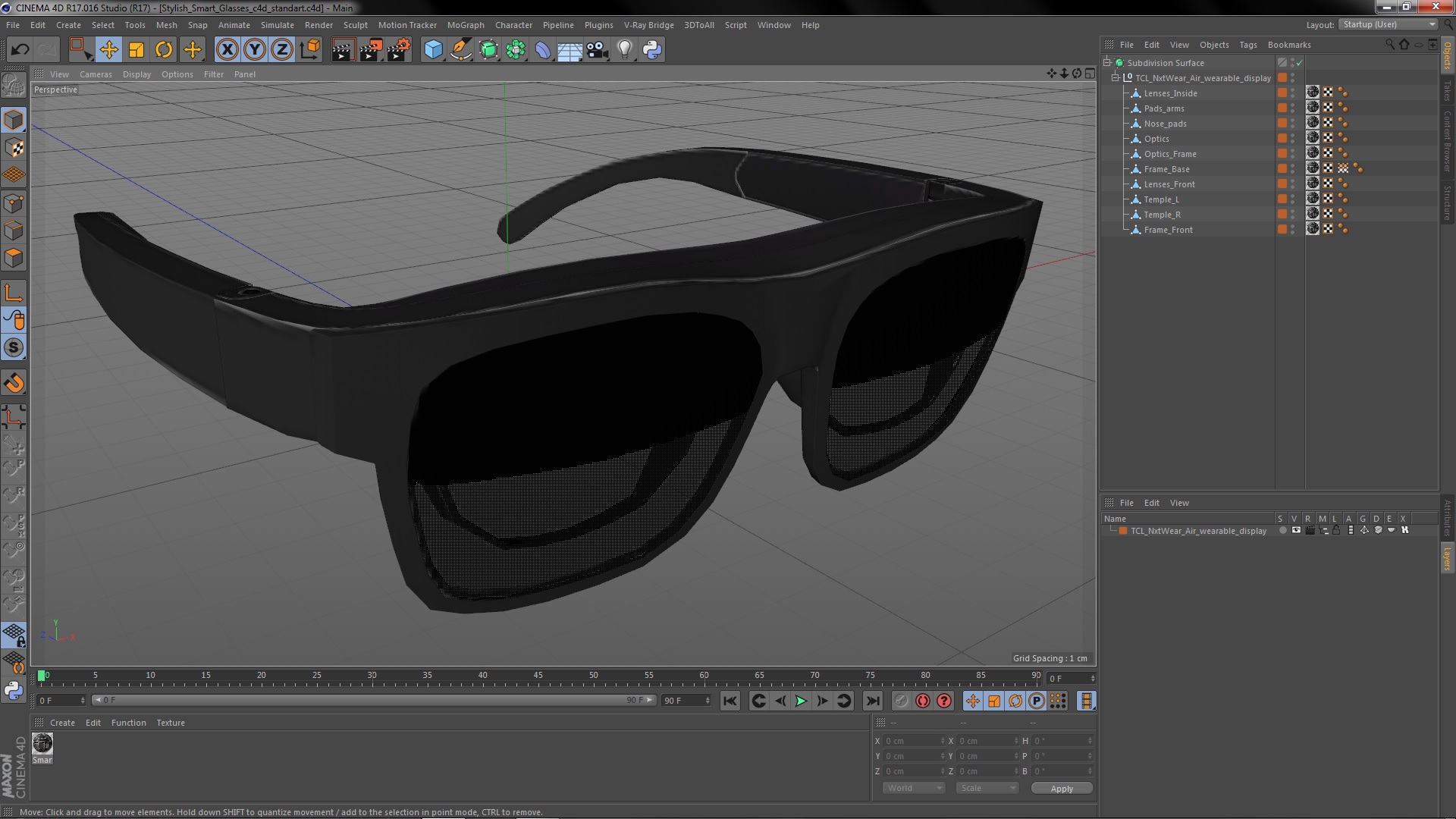
Task: Click timeline frame 45 marker
Action: [538, 676]
